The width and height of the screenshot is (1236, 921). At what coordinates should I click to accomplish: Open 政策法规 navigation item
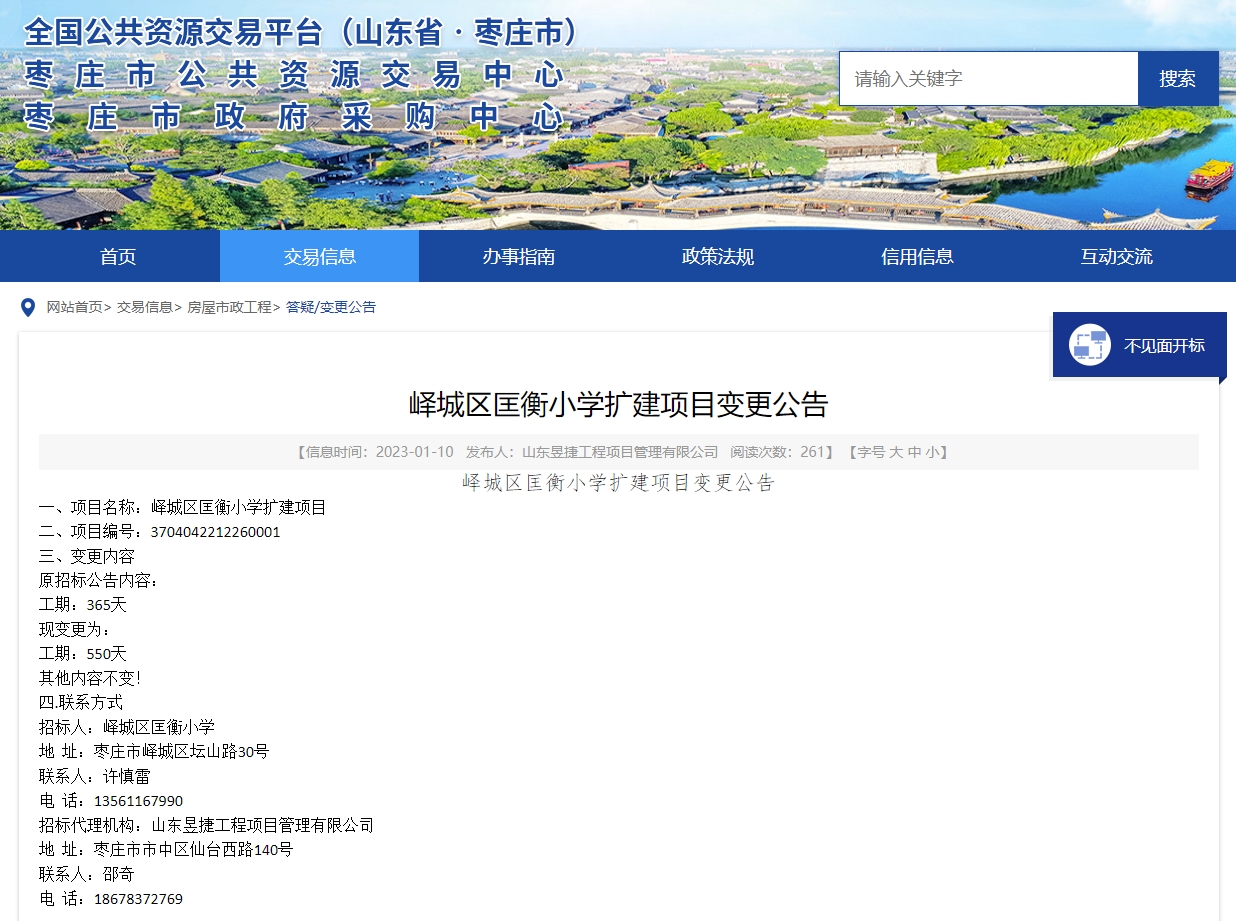coord(718,256)
